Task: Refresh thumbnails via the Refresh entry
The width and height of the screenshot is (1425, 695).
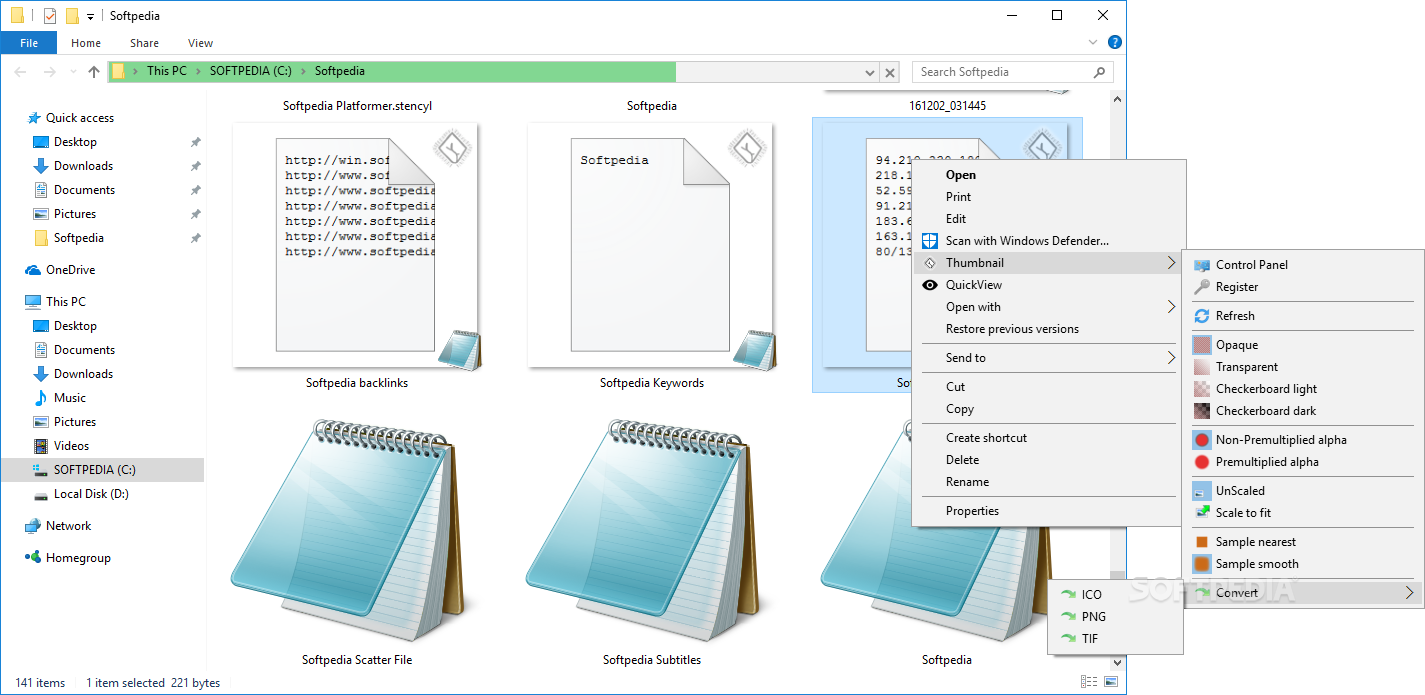Action: pos(1303,316)
